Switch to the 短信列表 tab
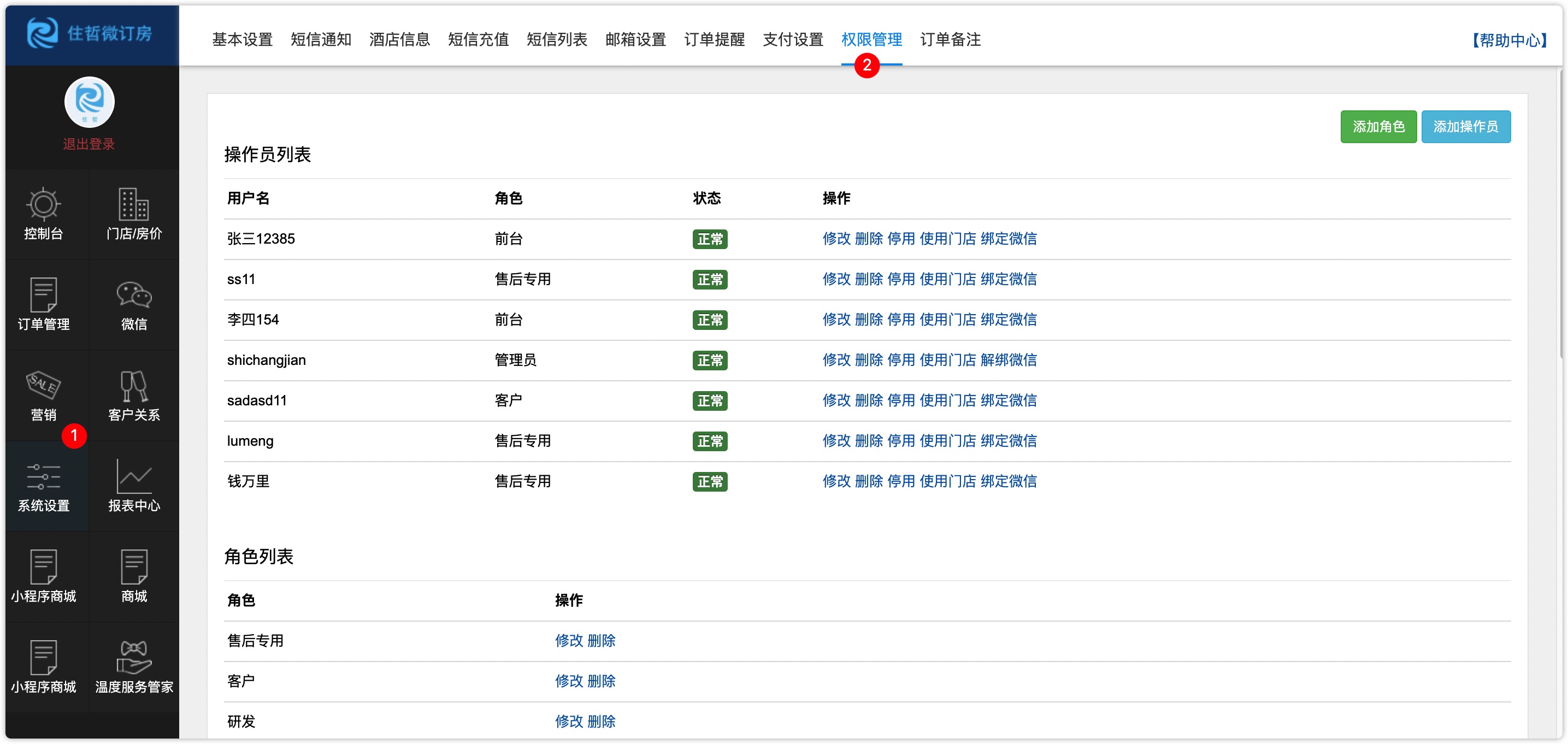Viewport: 1568px width, 744px height. tap(557, 39)
